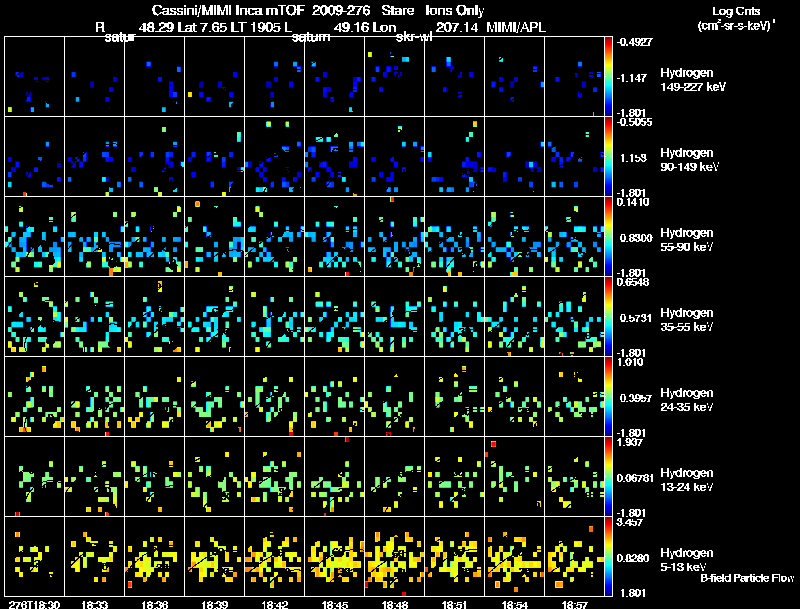Click the Hydrogen 5-13 keV color scale bar
Screen dimensions: 800x609
tap(608, 557)
